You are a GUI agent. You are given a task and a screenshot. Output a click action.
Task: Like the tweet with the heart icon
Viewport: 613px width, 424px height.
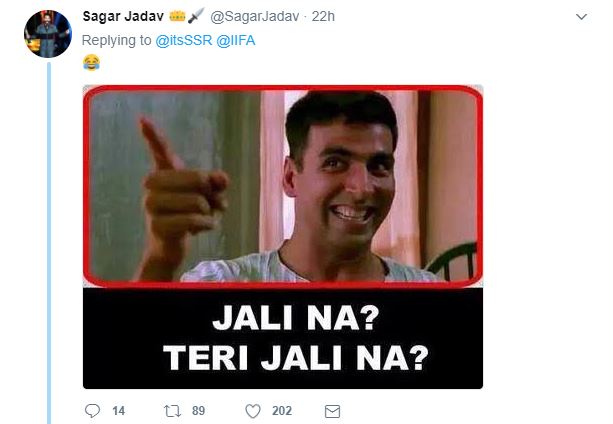253,411
